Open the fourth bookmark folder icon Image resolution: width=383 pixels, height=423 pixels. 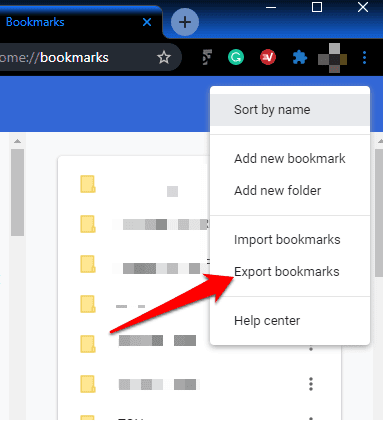click(88, 304)
